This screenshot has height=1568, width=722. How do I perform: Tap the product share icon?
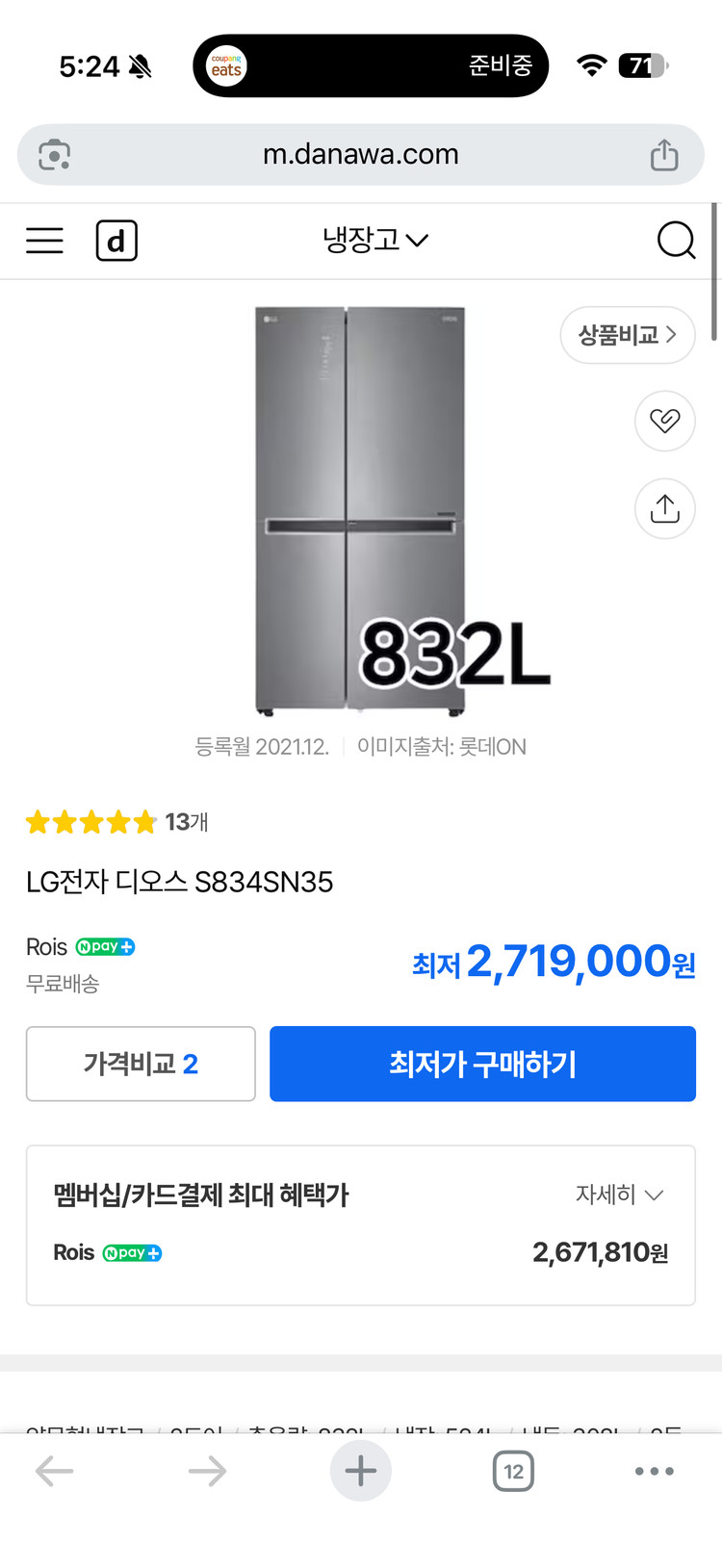click(x=664, y=508)
